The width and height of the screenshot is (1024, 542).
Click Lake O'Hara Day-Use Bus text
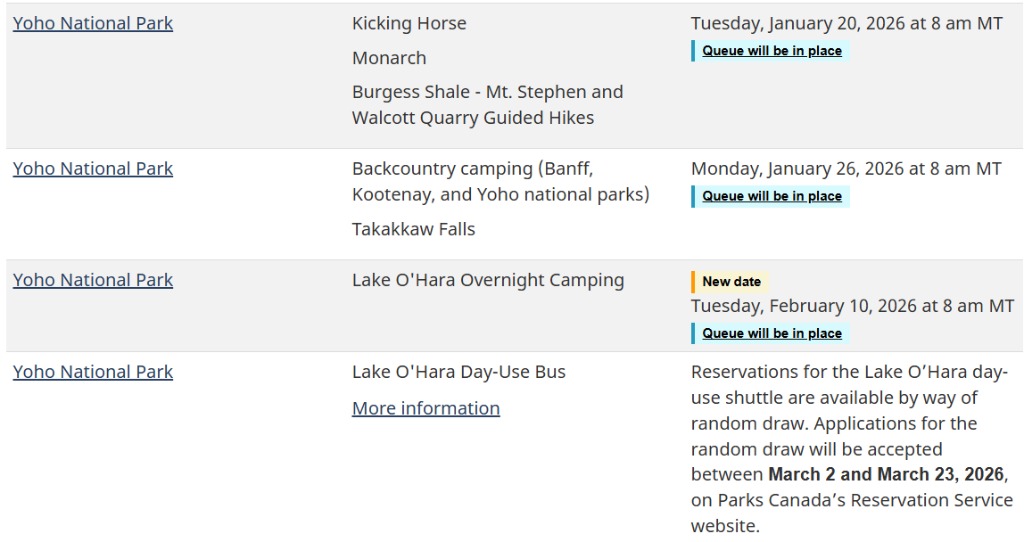tap(459, 372)
